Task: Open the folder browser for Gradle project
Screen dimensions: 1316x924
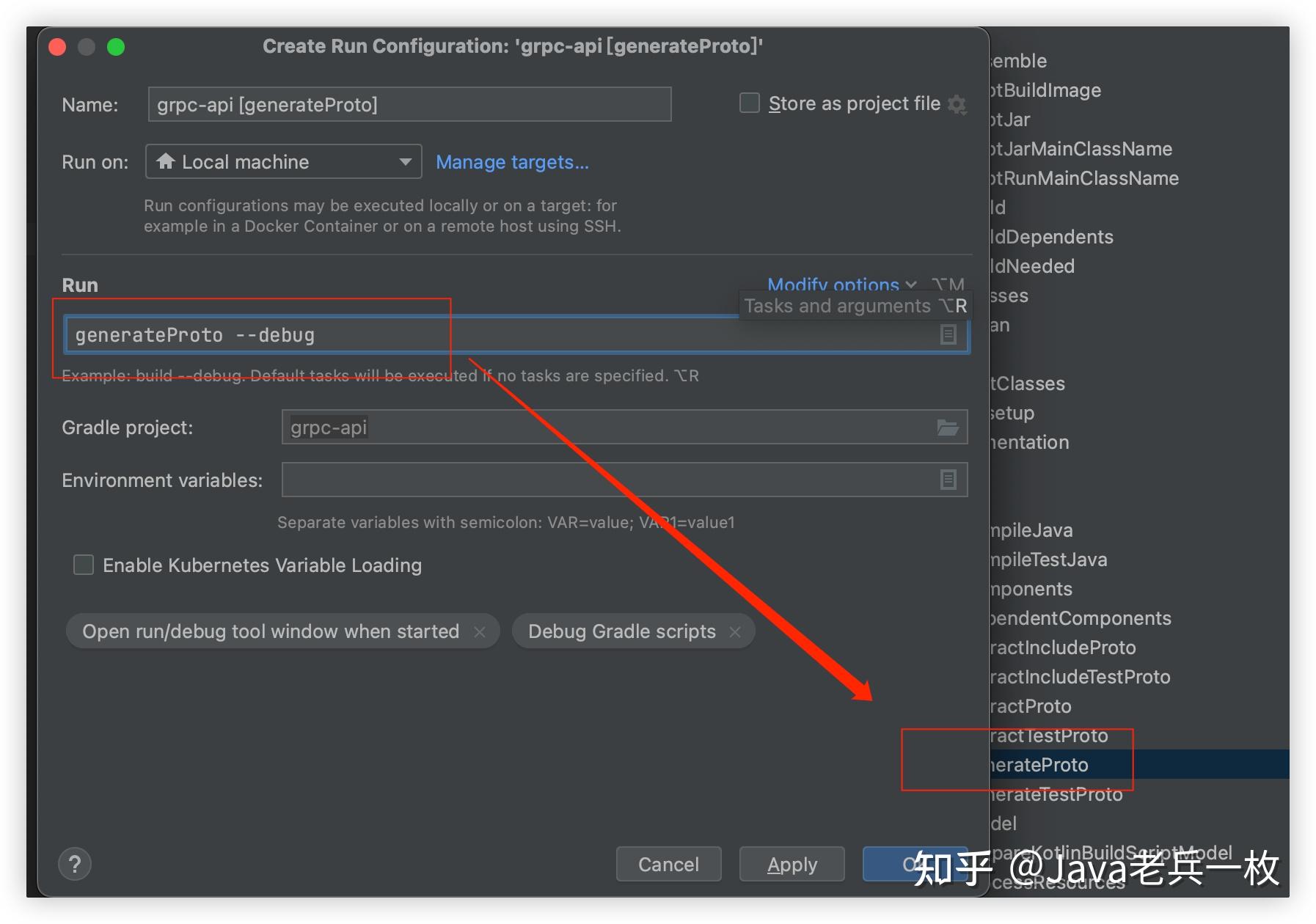Action: click(948, 427)
